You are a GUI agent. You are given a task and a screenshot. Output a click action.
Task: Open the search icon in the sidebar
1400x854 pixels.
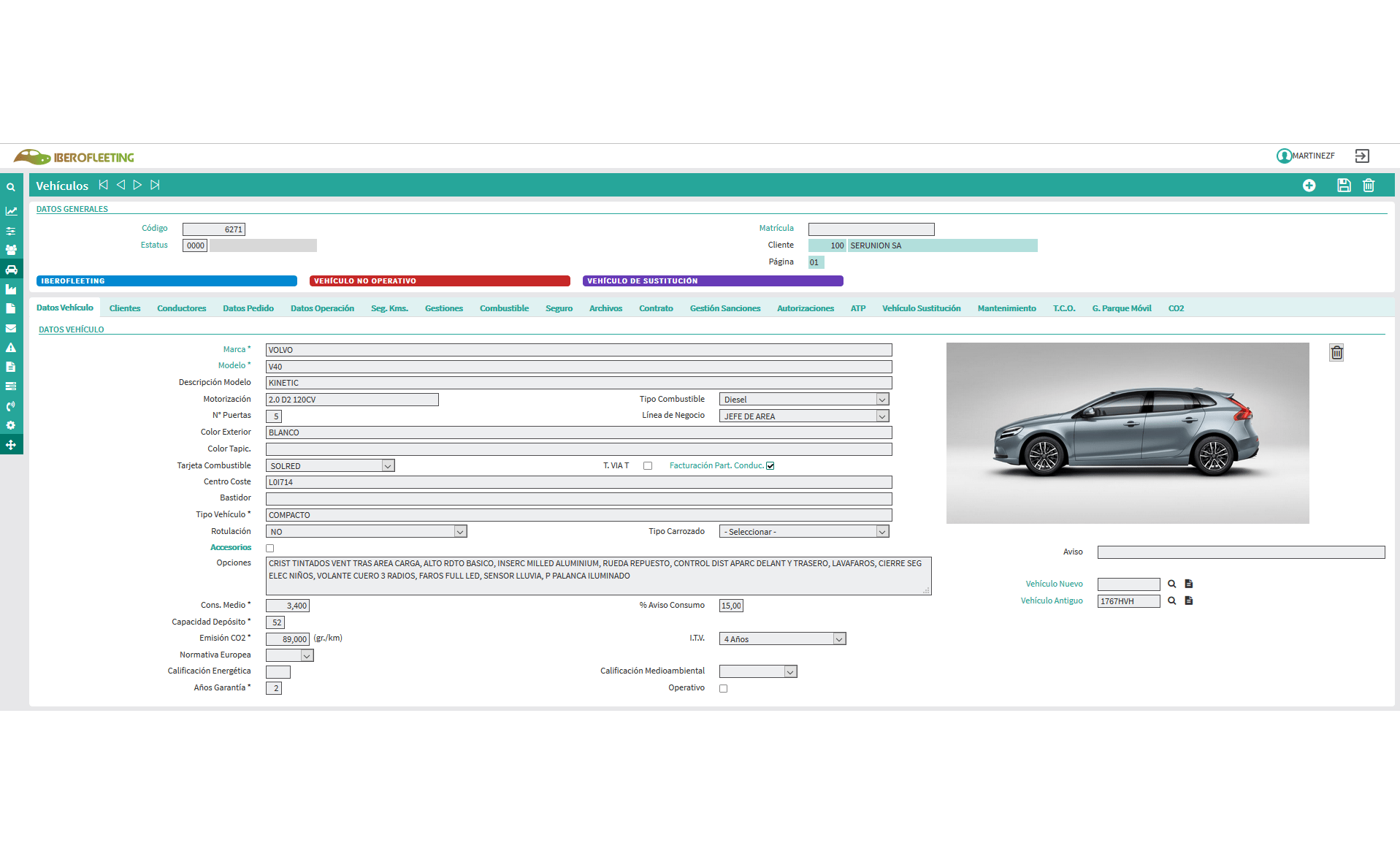[11, 187]
